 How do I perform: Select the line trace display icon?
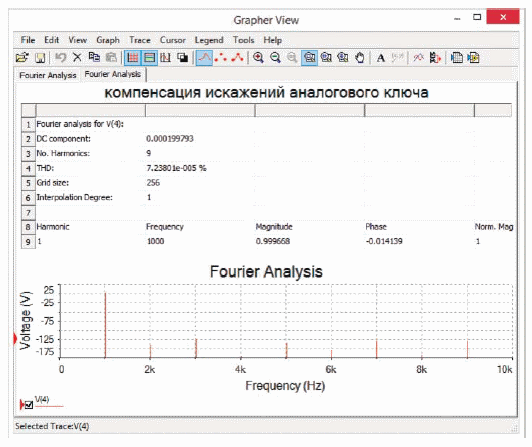tap(205, 57)
